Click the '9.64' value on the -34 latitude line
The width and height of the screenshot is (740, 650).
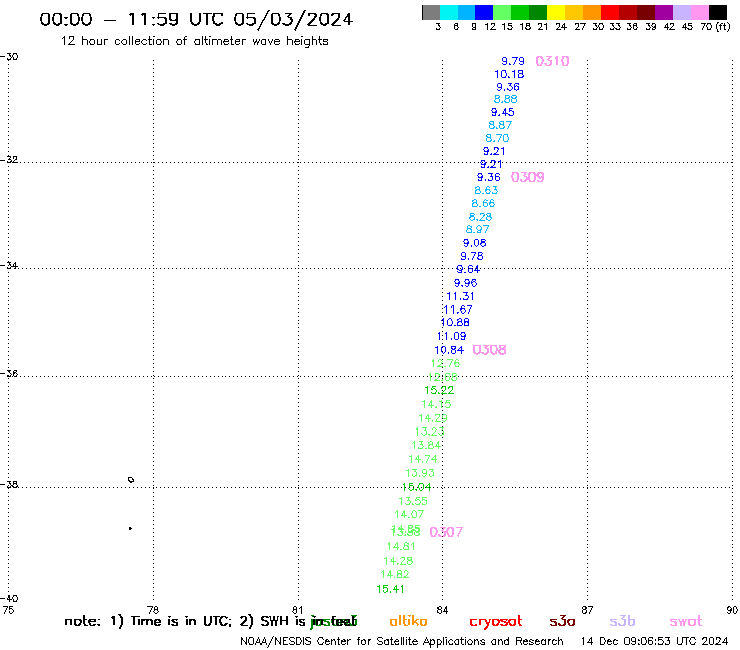click(x=468, y=269)
